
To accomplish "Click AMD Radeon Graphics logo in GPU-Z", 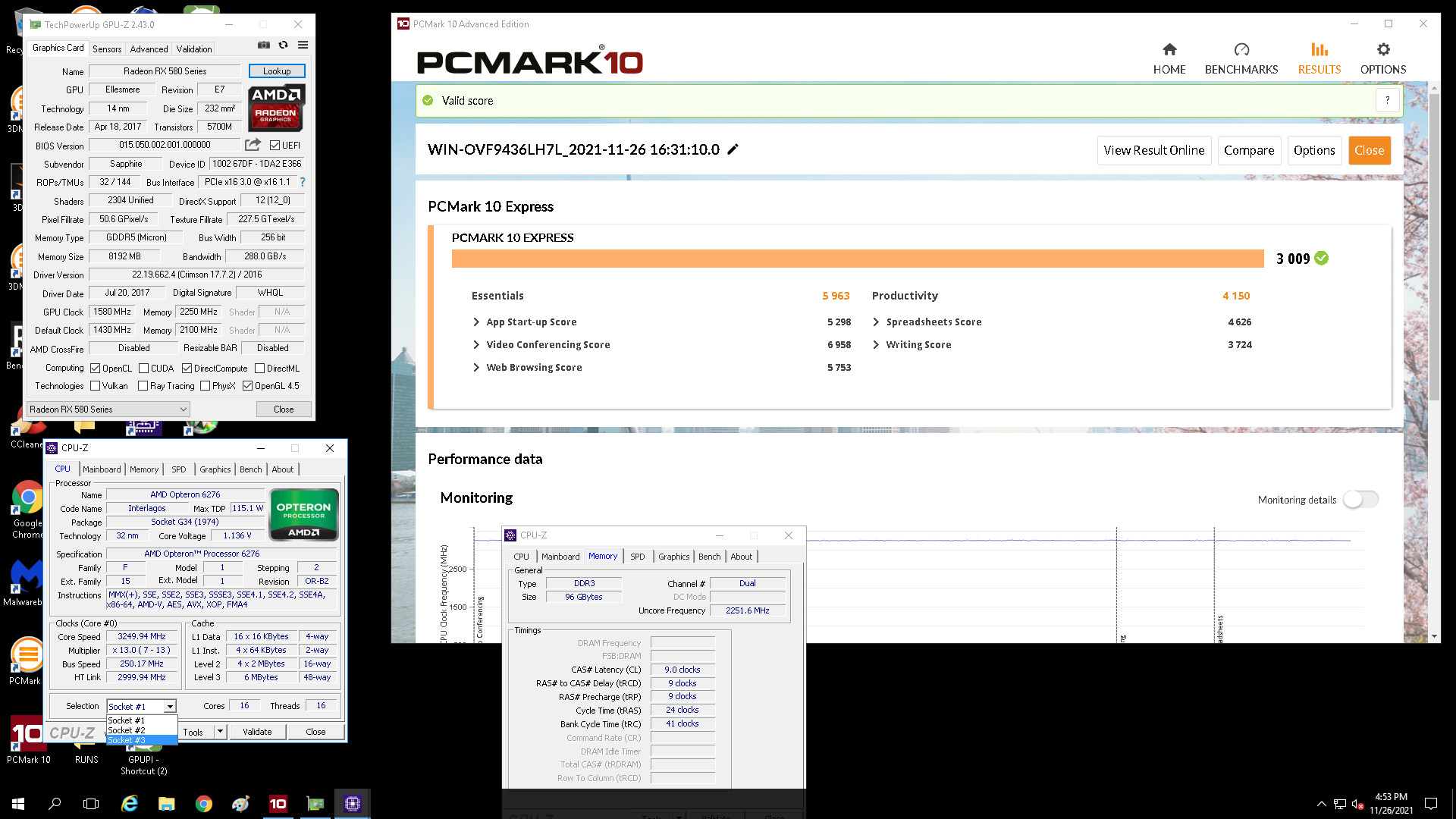I will (276, 108).
